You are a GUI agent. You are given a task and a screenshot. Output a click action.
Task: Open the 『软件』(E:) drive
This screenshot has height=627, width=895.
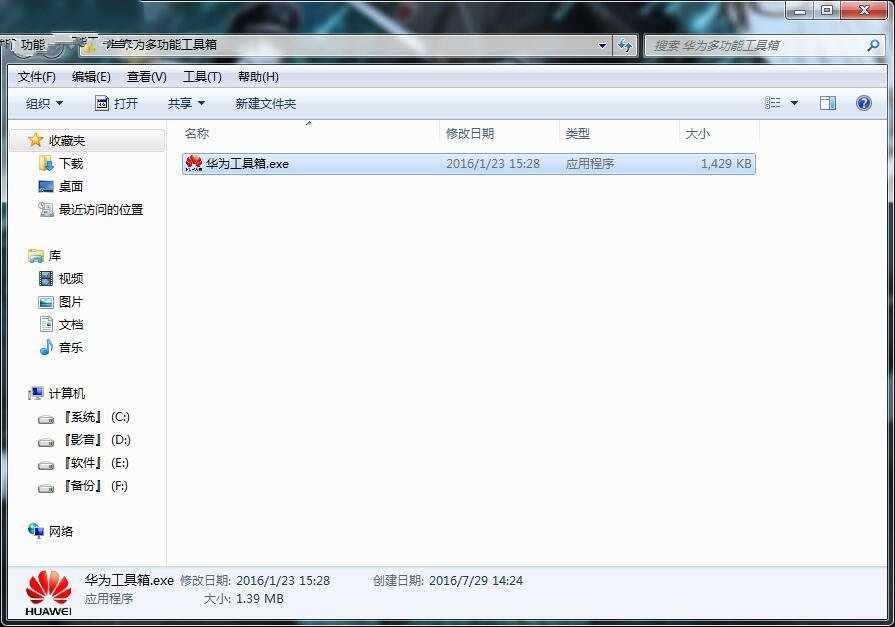84,463
